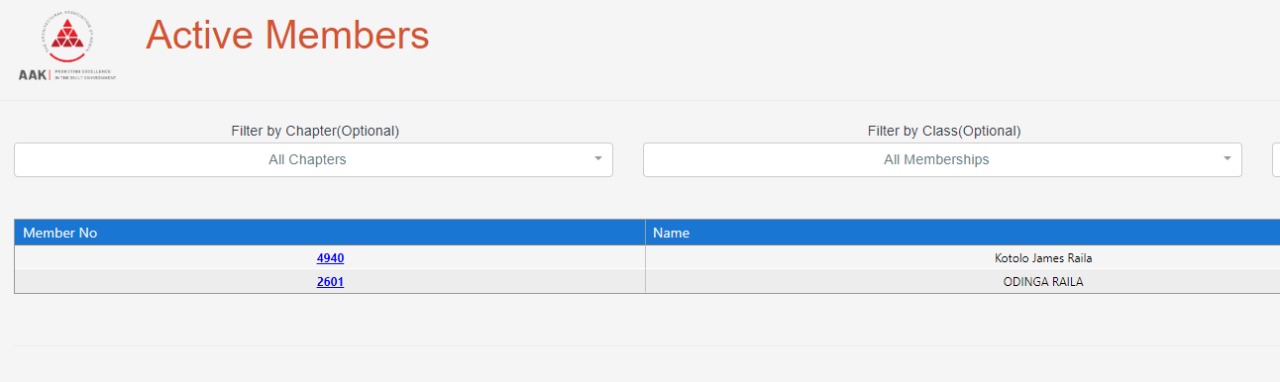Image resolution: width=1280 pixels, height=382 pixels.
Task: Click the Active Members page heading
Action: point(287,36)
